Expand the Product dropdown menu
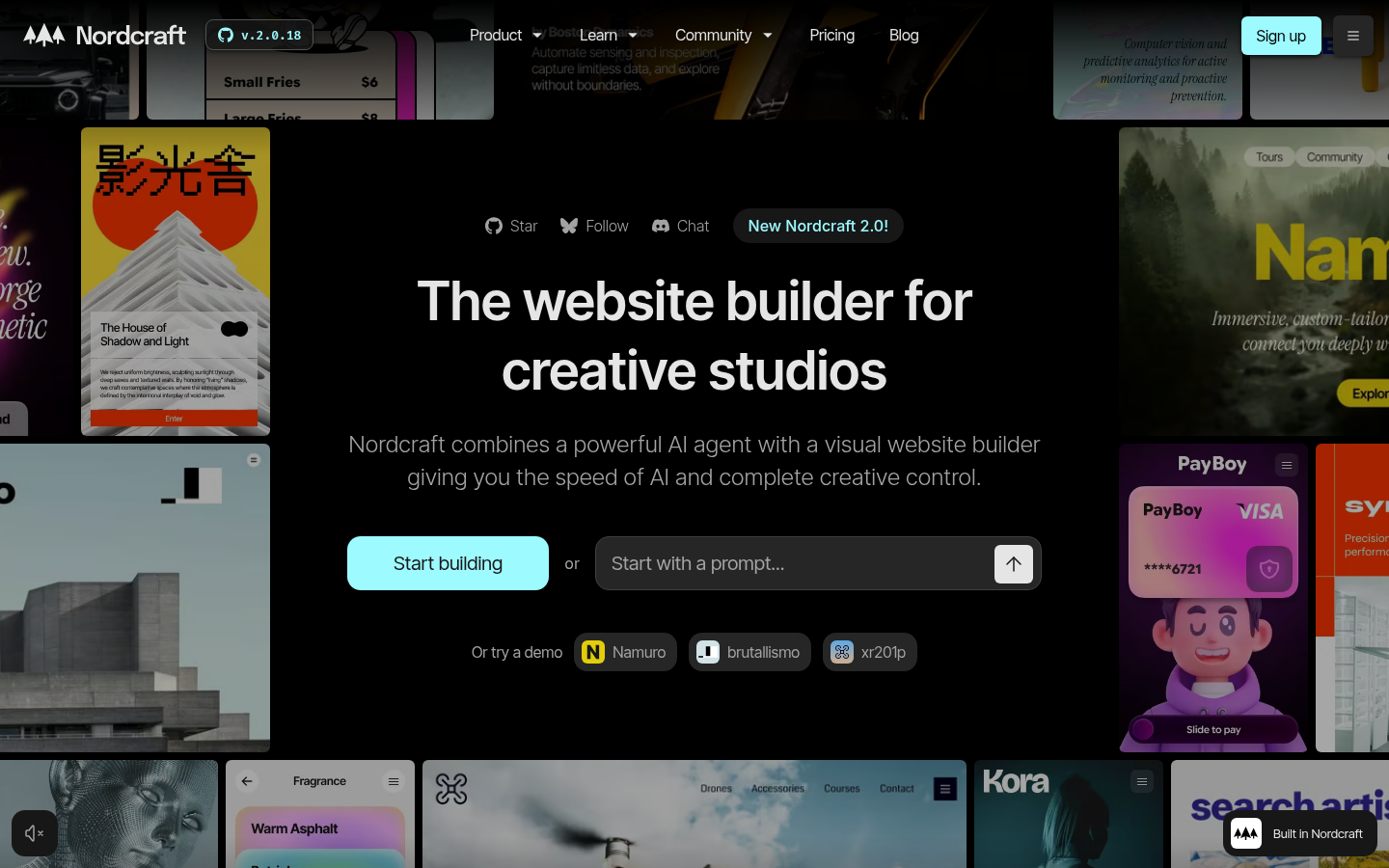 [505, 35]
